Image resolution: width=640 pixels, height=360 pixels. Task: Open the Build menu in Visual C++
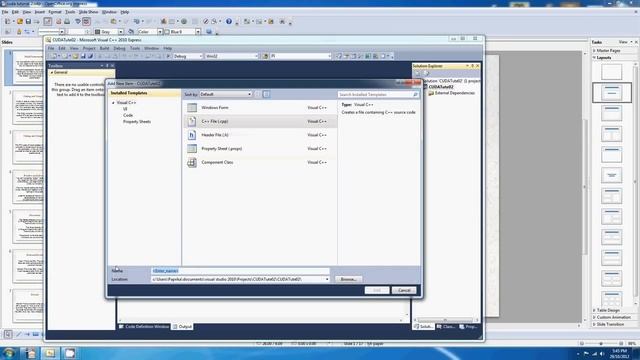click(104, 49)
